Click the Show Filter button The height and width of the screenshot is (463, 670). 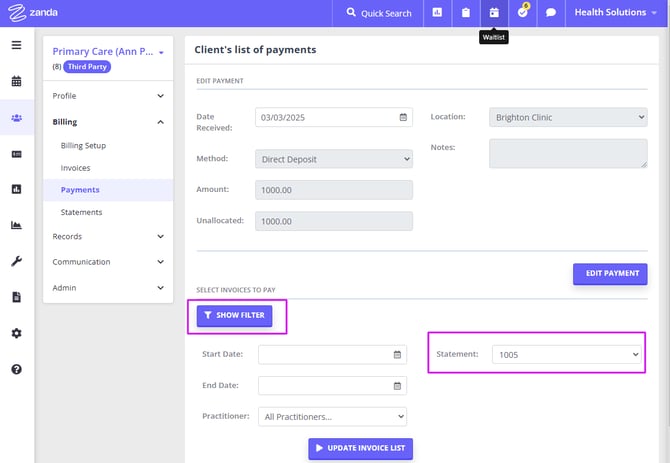[234, 315]
